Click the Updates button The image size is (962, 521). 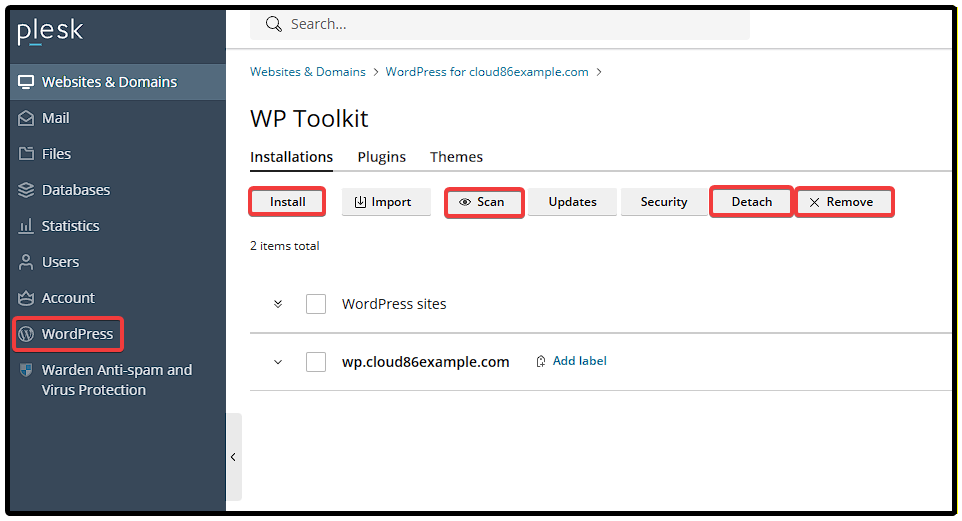tap(572, 202)
